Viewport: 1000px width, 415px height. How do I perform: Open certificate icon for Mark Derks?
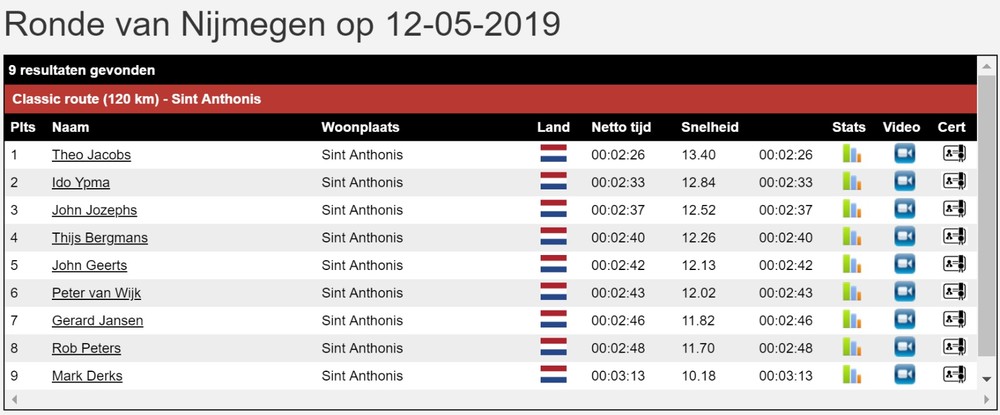point(954,375)
